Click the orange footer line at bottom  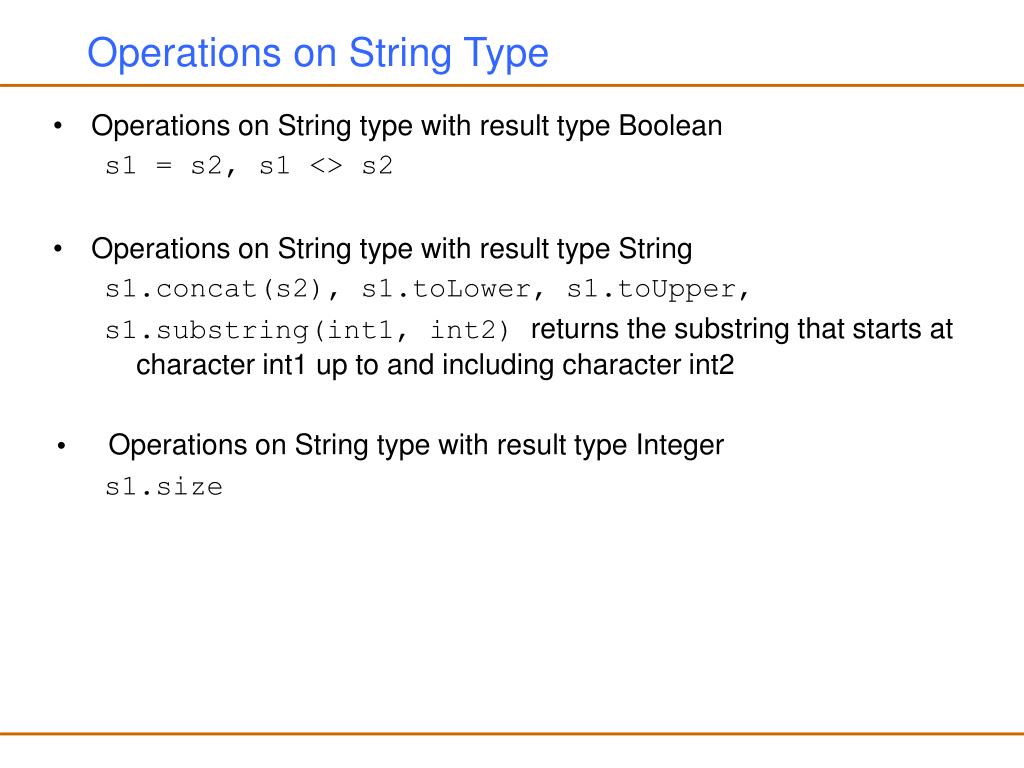click(x=512, y=734)
